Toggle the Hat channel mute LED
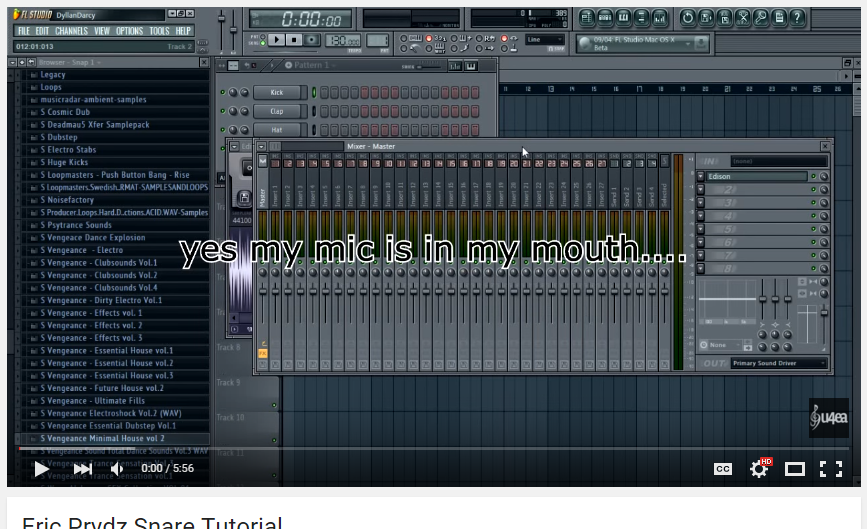867x529 pixels. pyautogui.click(x=223, y=130)
